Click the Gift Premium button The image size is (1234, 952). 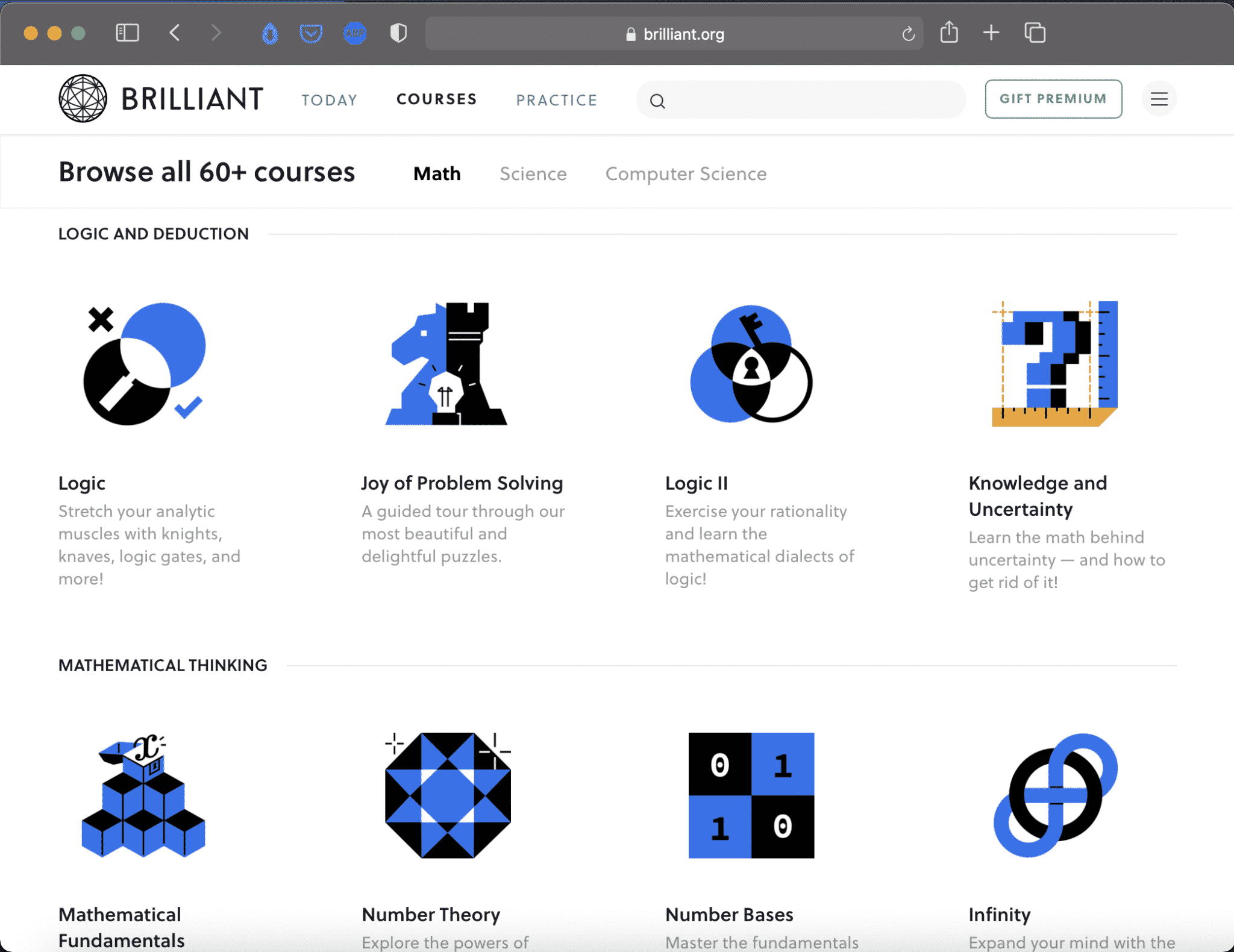pos(1053,99)
